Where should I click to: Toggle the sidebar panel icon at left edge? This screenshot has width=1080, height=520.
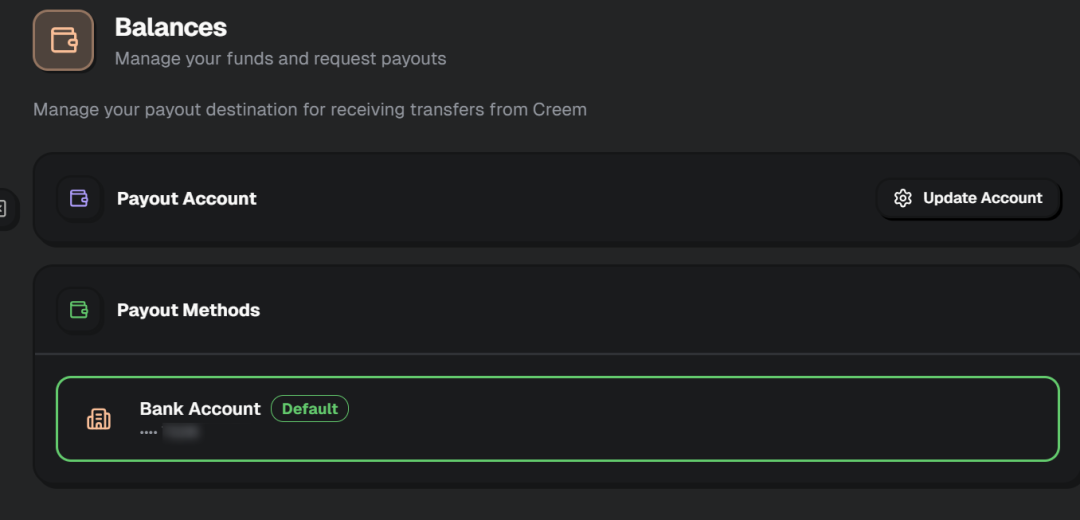tap(3, 209)
